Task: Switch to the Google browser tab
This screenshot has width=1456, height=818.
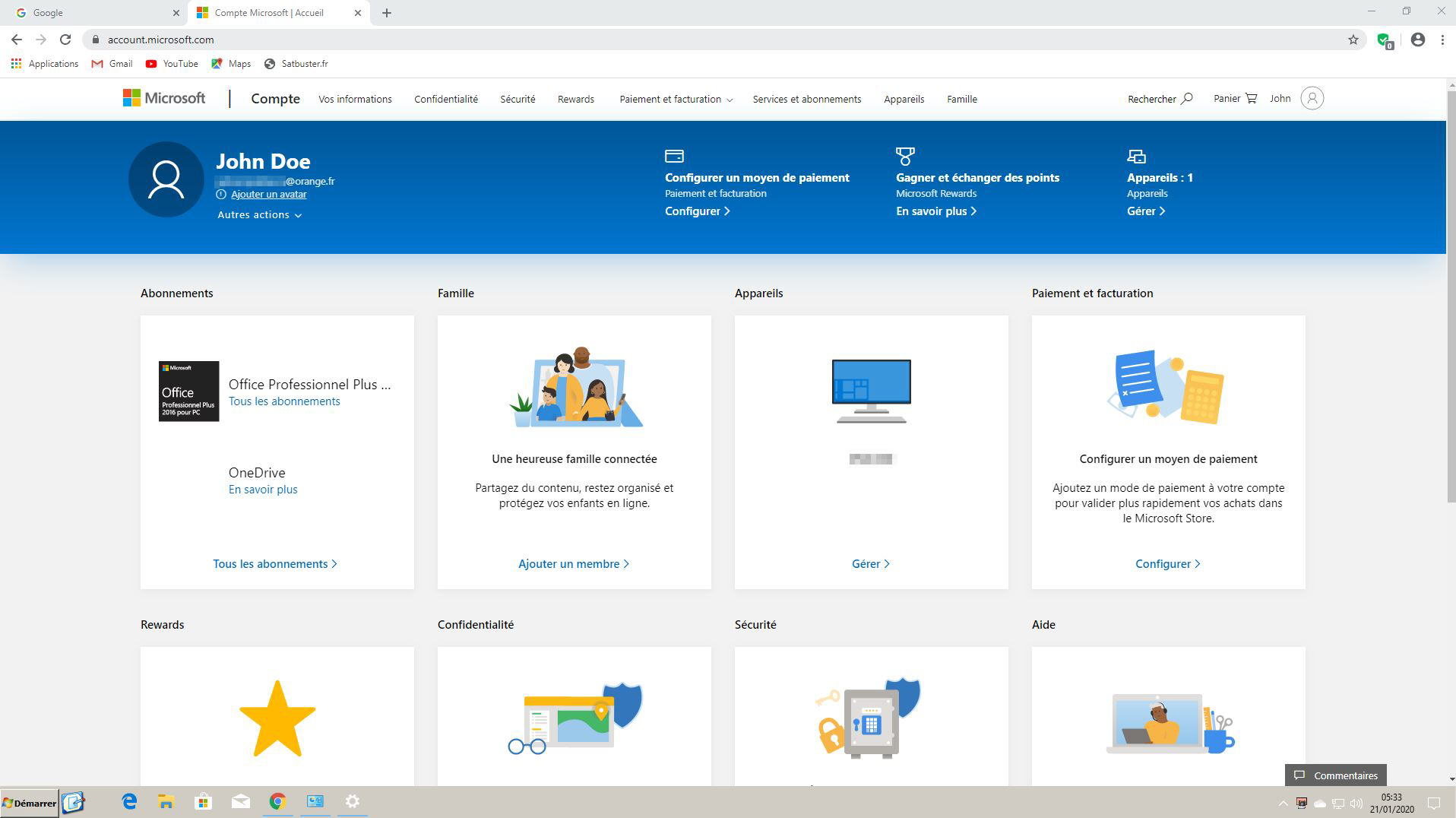Action: pos(95,13)
